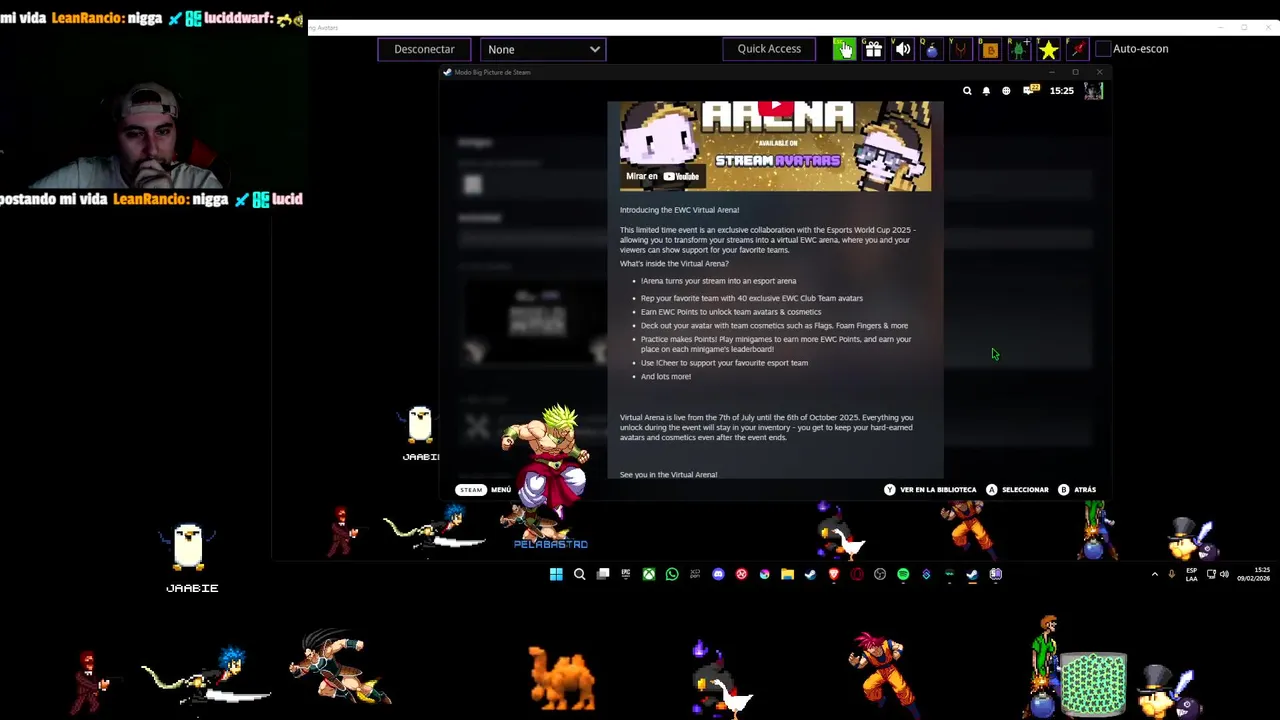Open Windows taskbar search

[x=579, y=574]
